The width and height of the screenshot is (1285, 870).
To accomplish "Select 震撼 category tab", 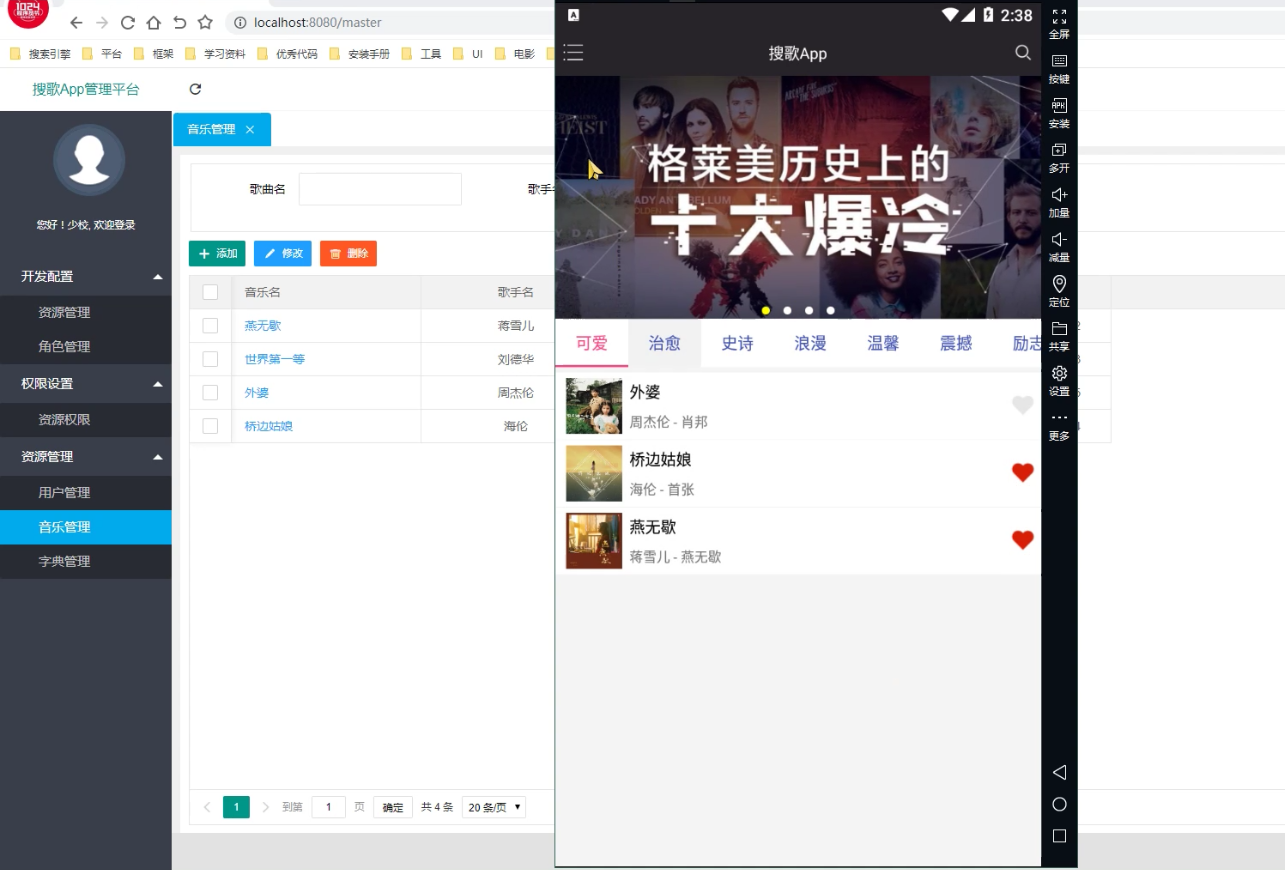I will point(956,343).
